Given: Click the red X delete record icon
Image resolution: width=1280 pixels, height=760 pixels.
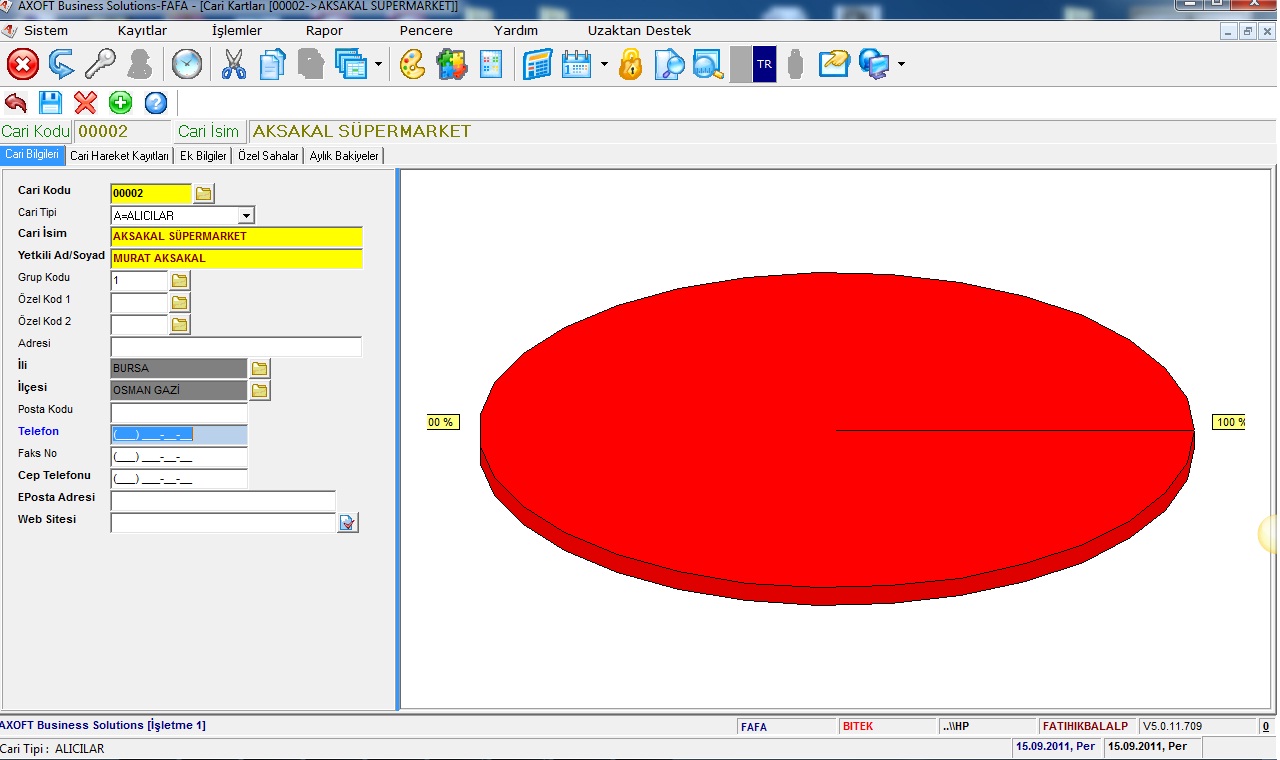Looking at the screenshot, I should pyautogui.click(x=85, y=102).
